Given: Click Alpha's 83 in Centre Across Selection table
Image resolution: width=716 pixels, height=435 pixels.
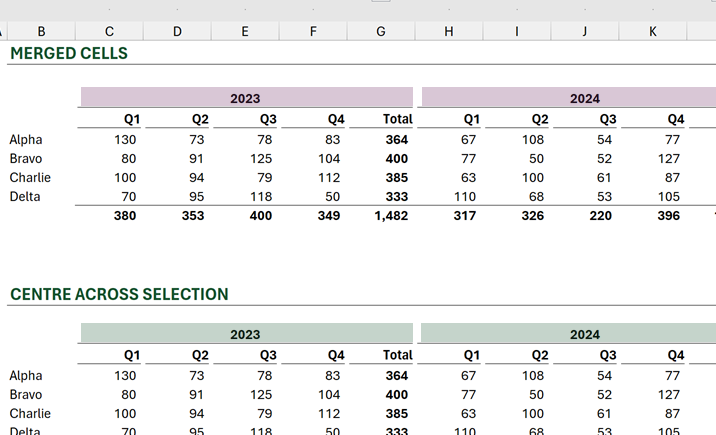Looking at the screenshot, I should click(x=332, y=376).
